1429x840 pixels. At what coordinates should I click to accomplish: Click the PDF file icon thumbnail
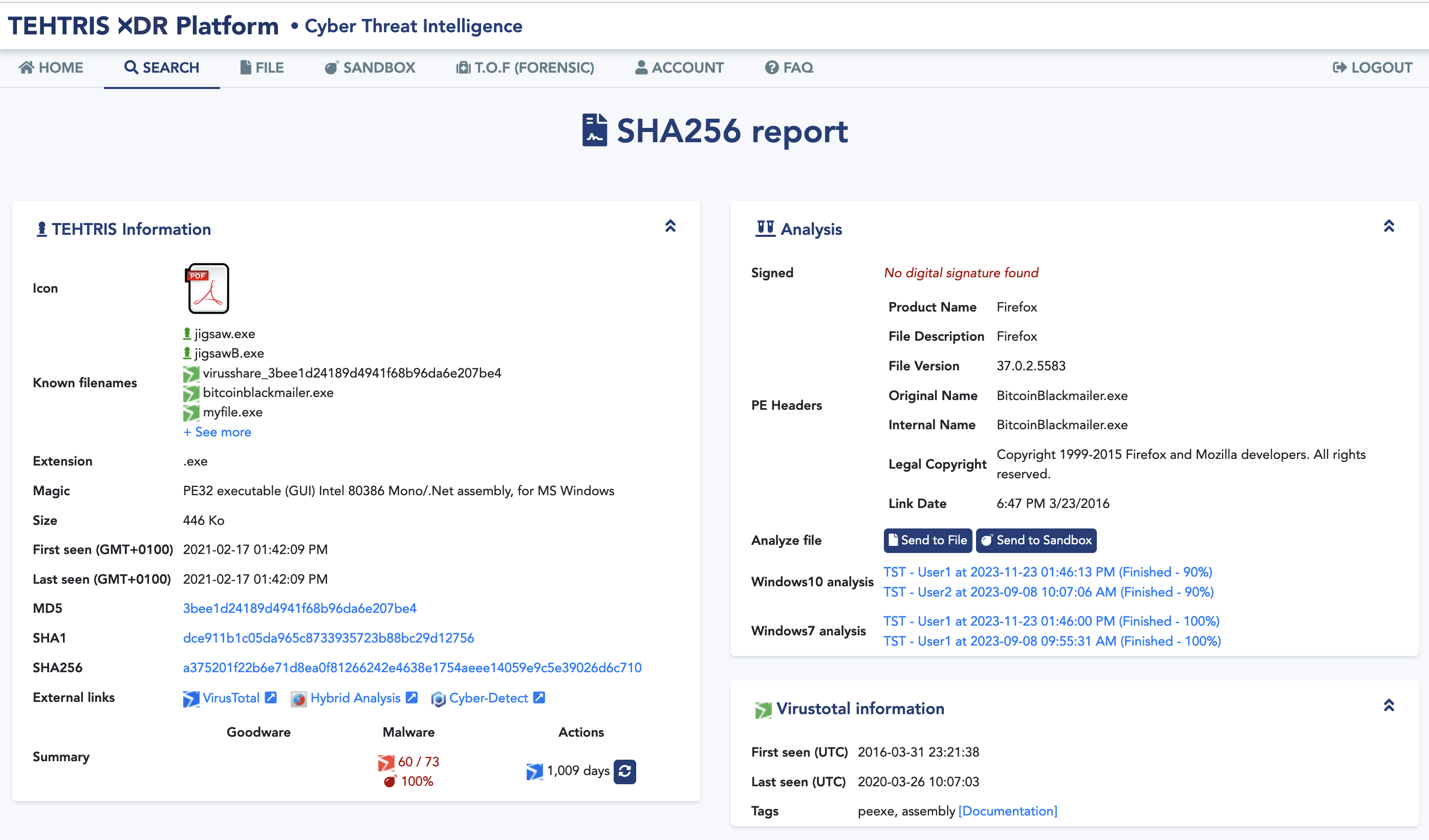point(208,288)
